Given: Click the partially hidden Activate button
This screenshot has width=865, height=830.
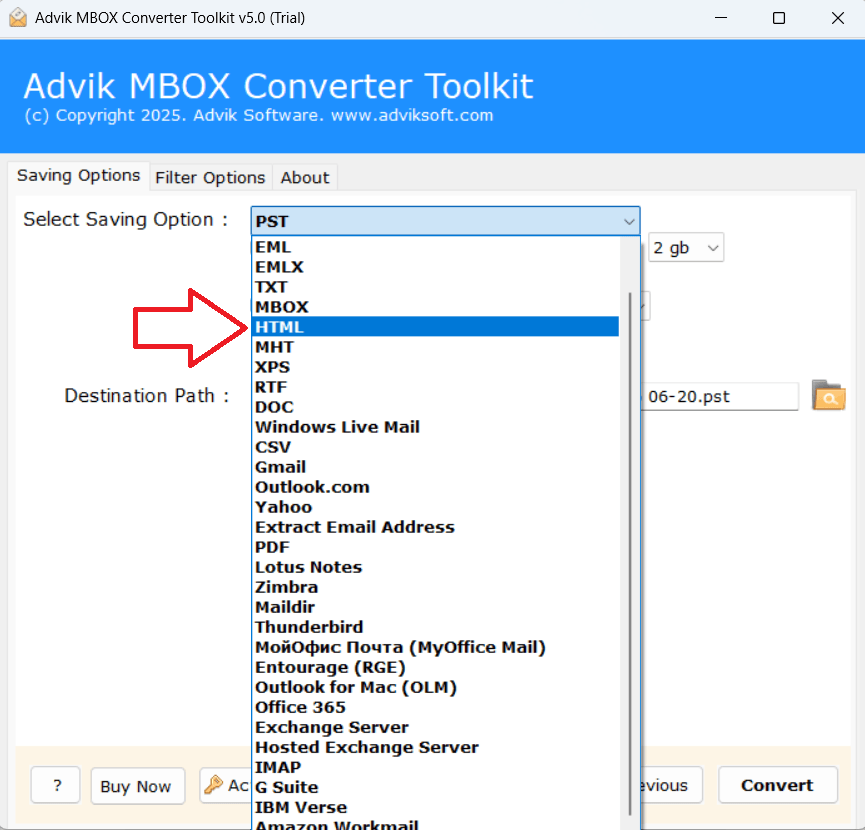Looking at the screenshot, I should (x=225, y=785).
